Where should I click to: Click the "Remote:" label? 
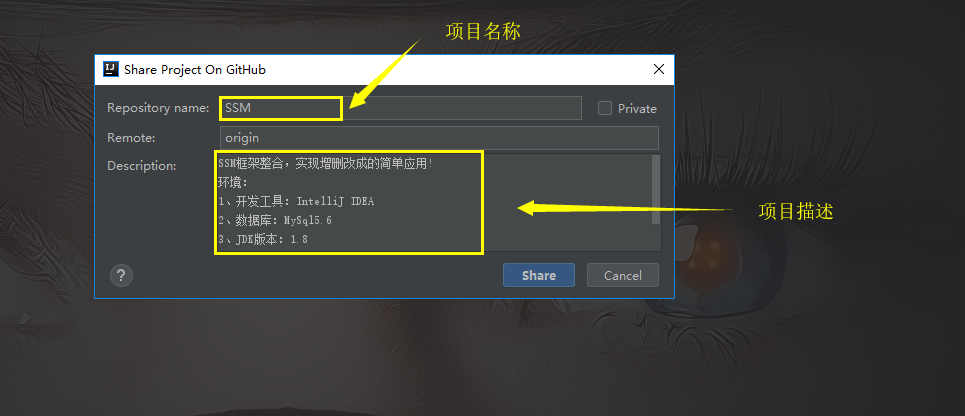pyautogui.click(x=131, y=138)
